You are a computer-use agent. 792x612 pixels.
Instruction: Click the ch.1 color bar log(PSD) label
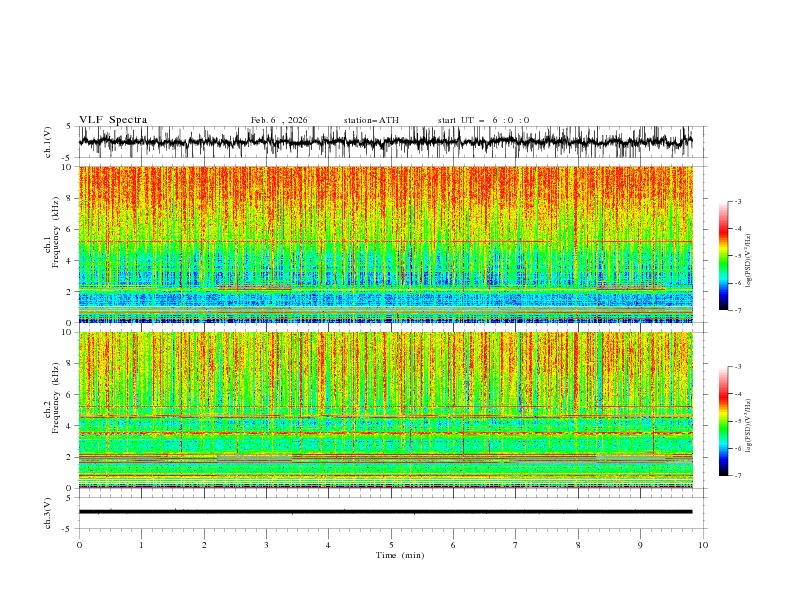(x=748, y=261)
